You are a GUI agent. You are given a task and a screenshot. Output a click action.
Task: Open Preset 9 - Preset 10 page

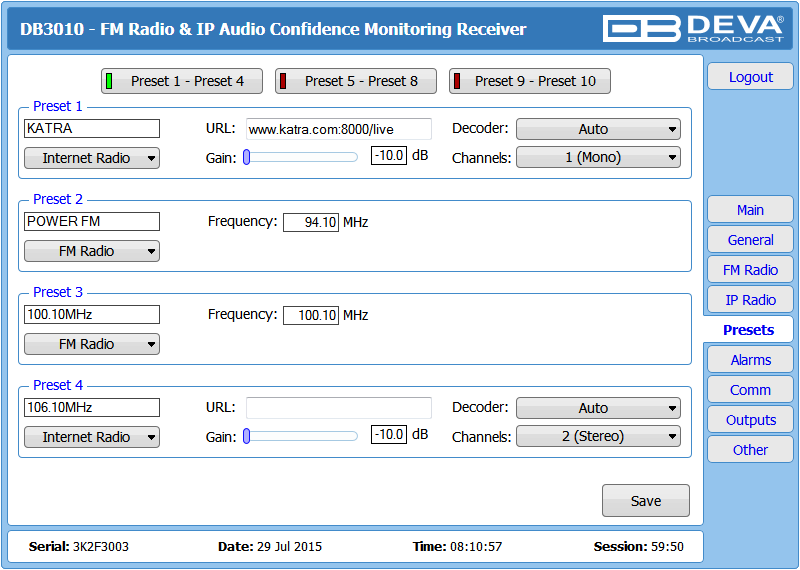point(530,81)
